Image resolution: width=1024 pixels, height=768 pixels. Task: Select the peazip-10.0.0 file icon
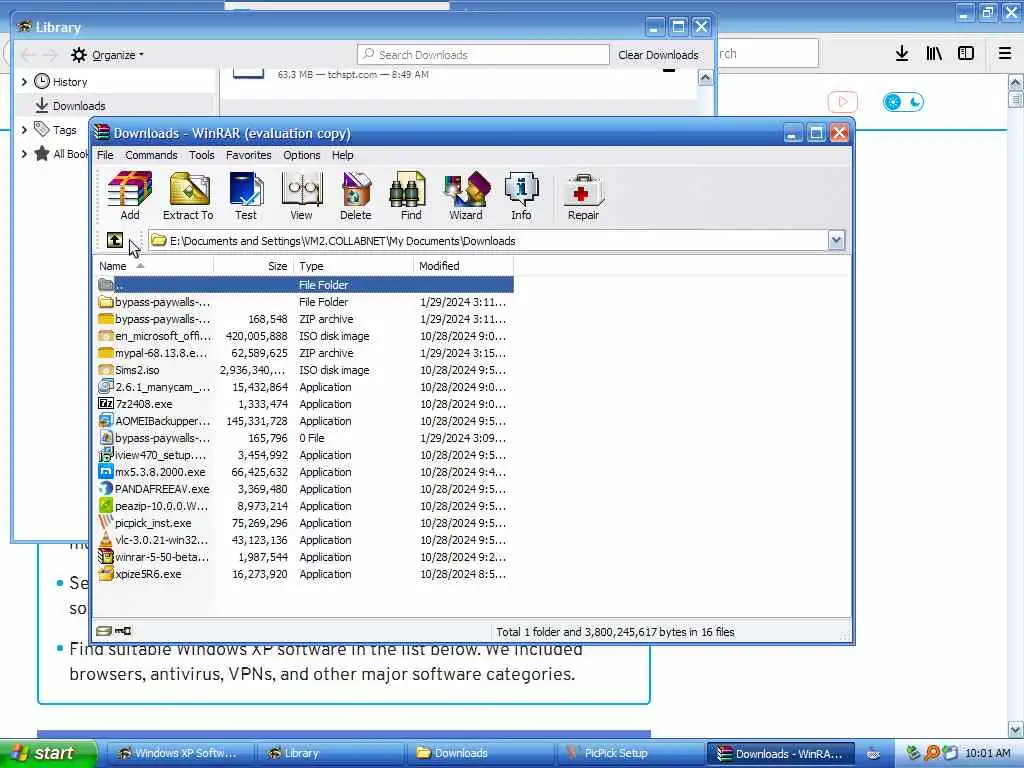pyautogui.click(x=106, y=505)
